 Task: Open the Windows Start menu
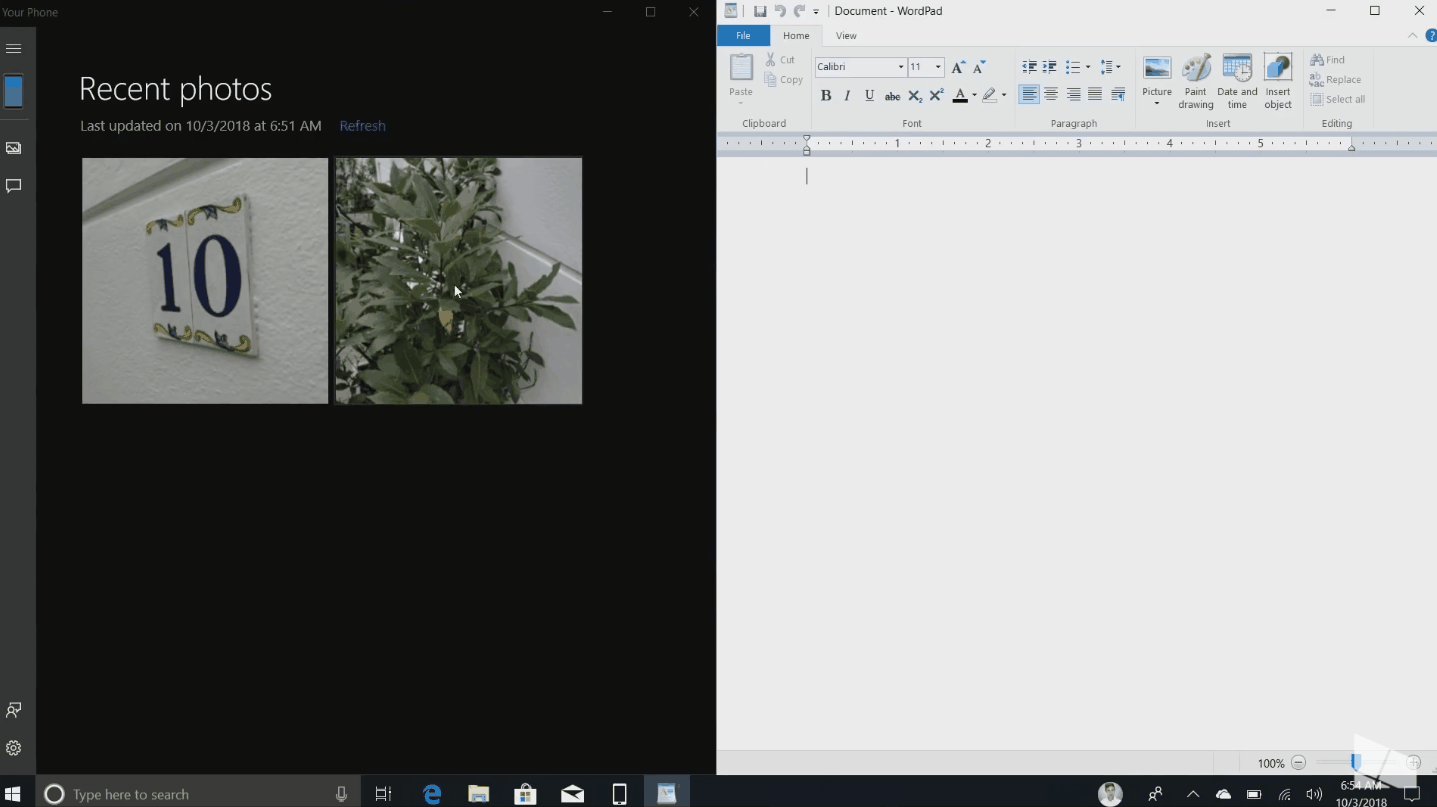coord(13,794)
